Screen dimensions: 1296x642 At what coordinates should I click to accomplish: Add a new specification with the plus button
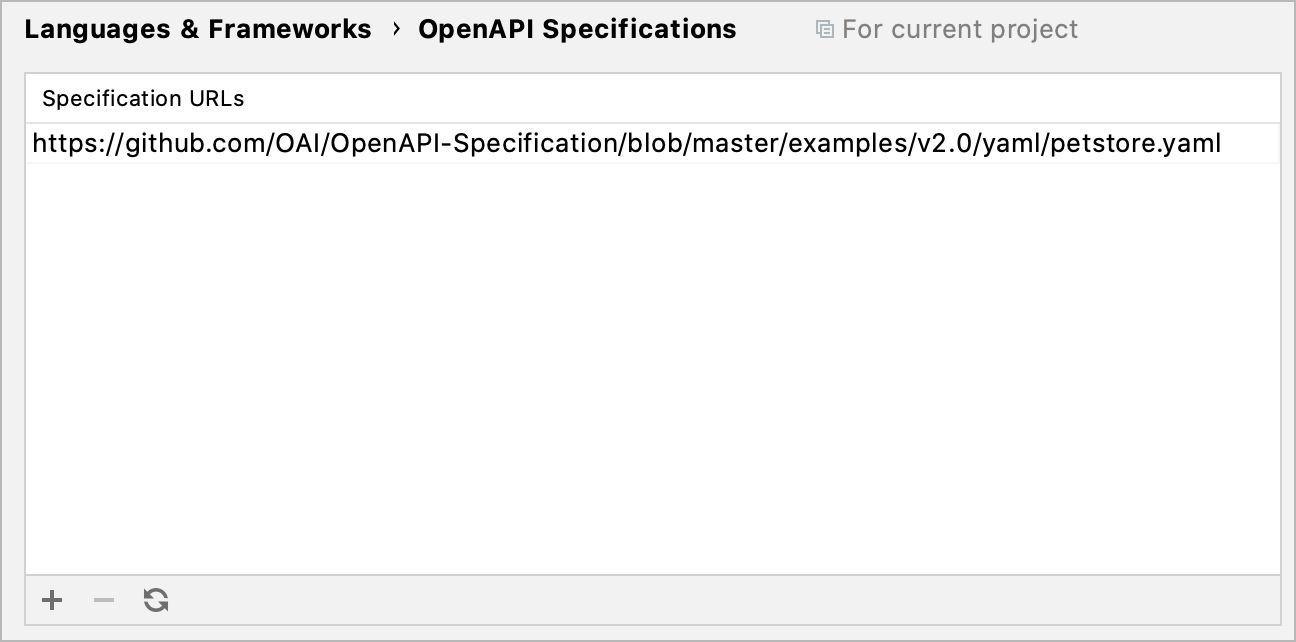52,600
